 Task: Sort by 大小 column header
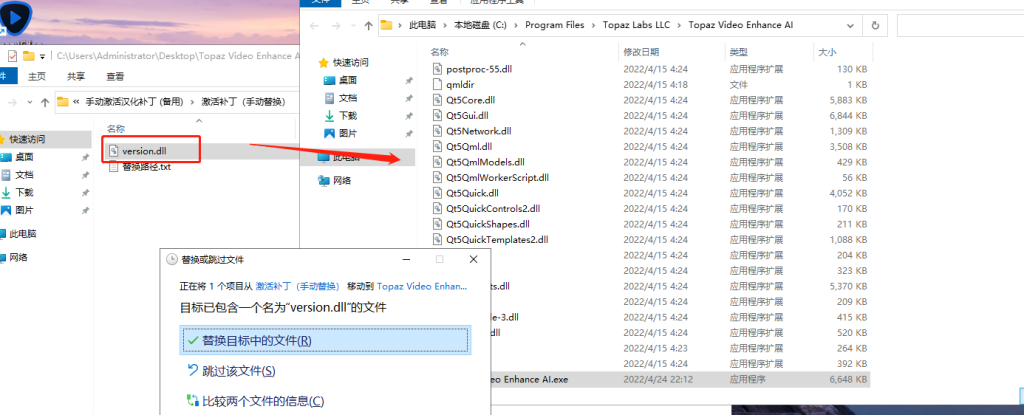pyautogui.click(x=827, y=52)
